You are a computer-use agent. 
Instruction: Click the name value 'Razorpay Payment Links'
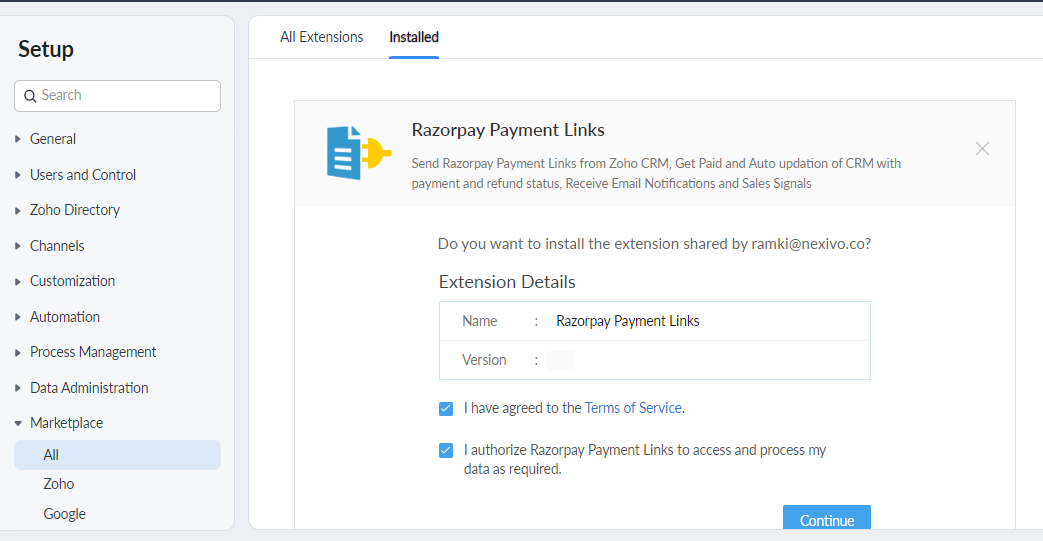[x=627, y=321]
